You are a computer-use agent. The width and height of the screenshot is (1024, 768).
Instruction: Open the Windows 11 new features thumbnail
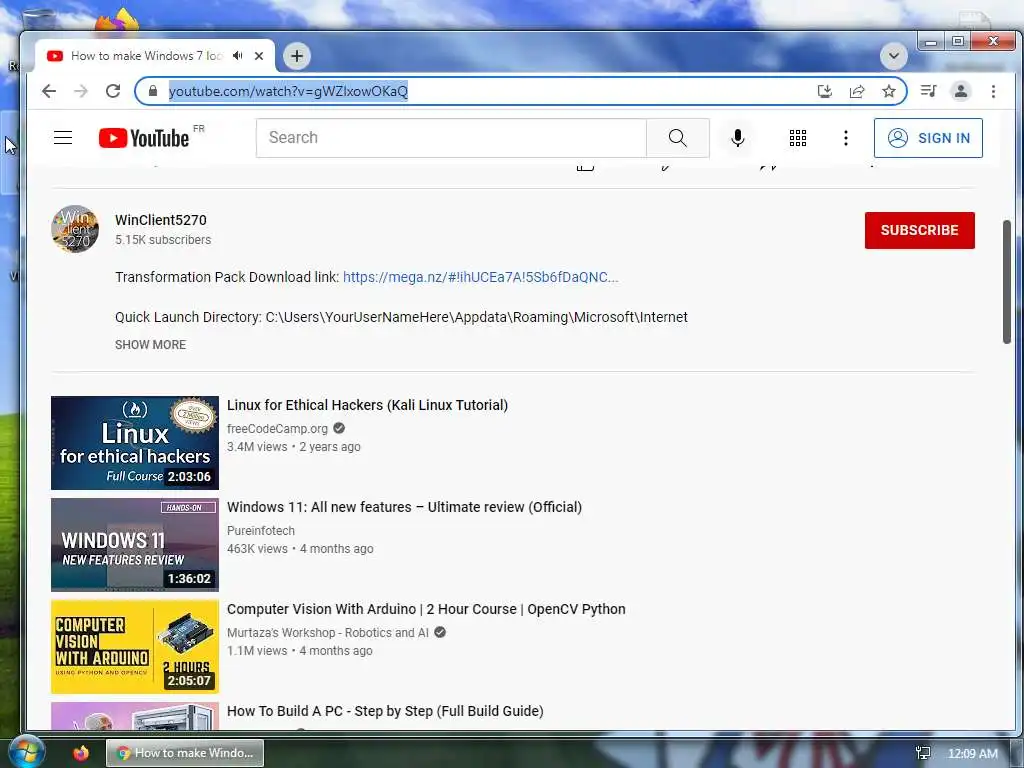(x=135, y=545)
